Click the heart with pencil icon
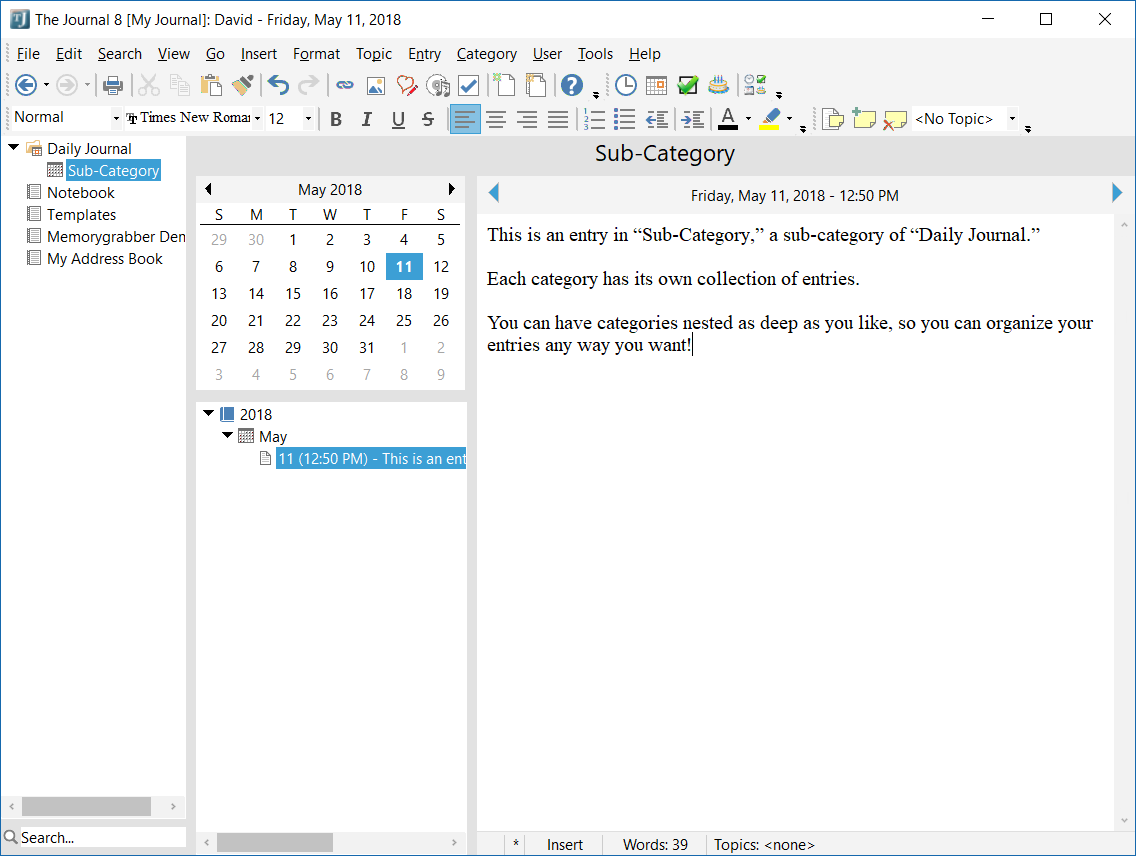 [x=406, y=85]
